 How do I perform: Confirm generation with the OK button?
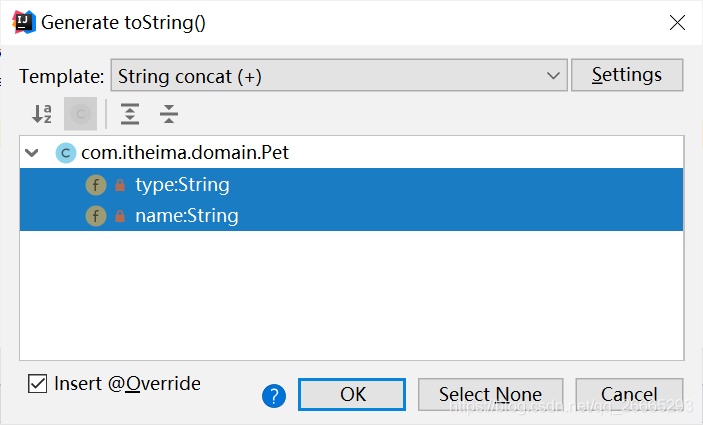coord(352,395)
